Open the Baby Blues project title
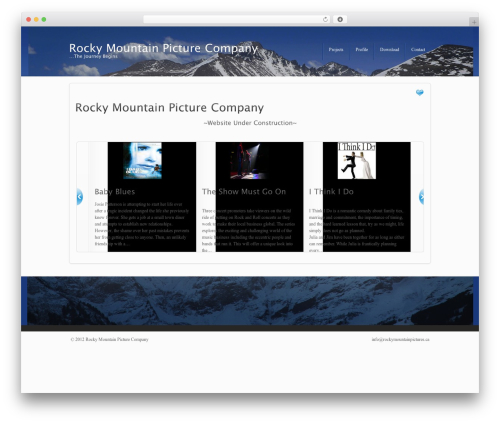This screenshot has height=423, width=500. tap(115, 192)
